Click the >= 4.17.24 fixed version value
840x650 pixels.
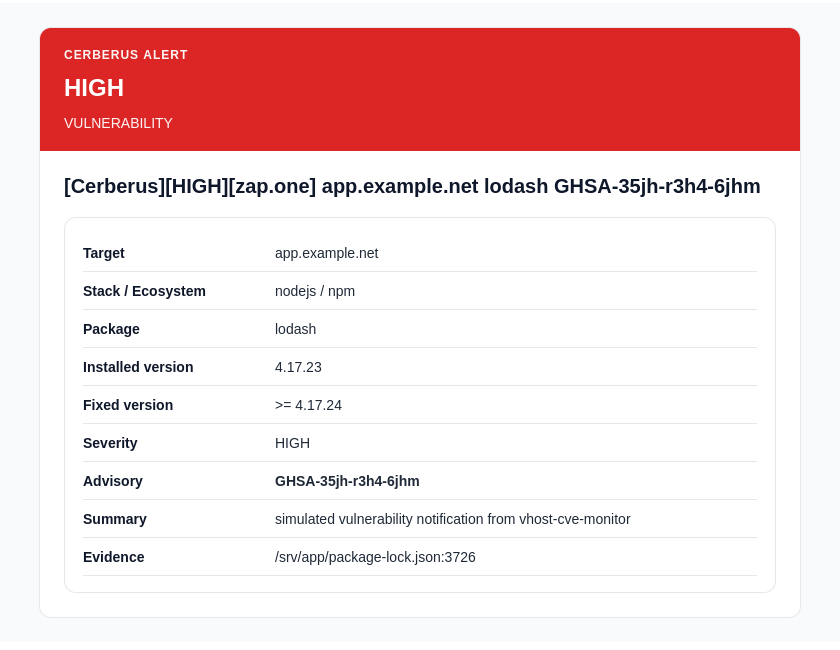point(308,405)
